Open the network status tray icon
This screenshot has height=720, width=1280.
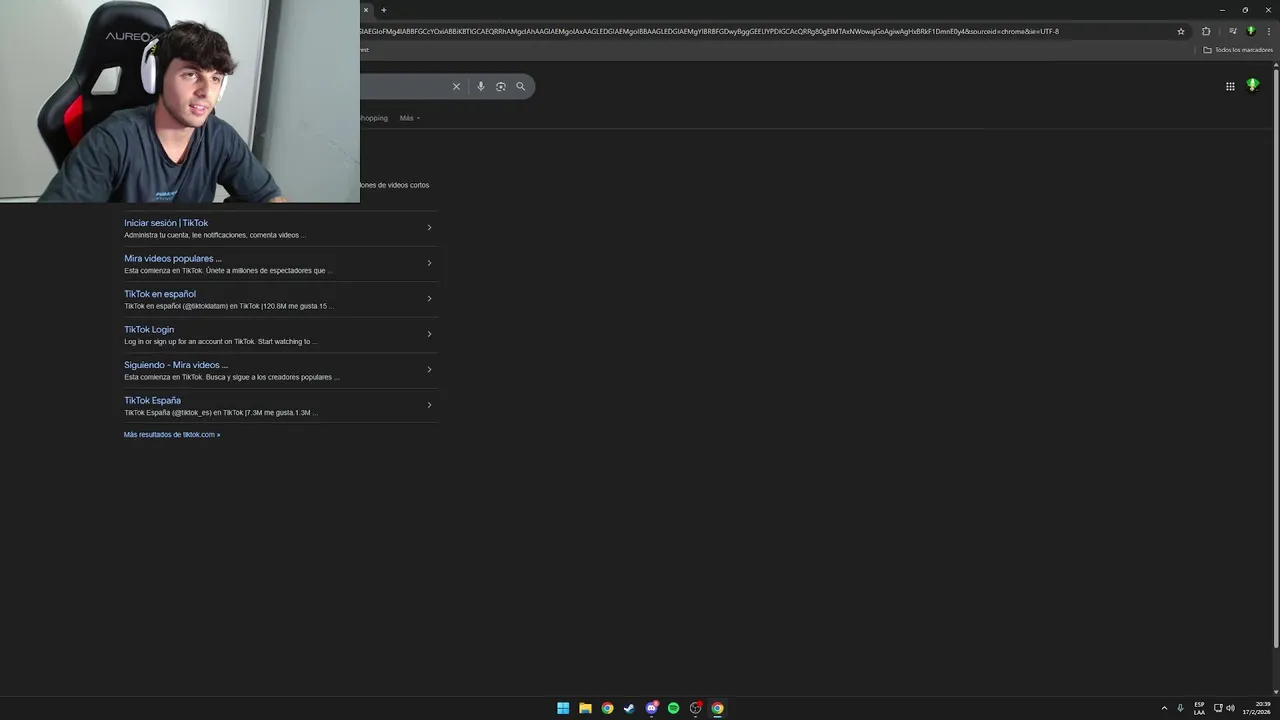point(1218,708)
